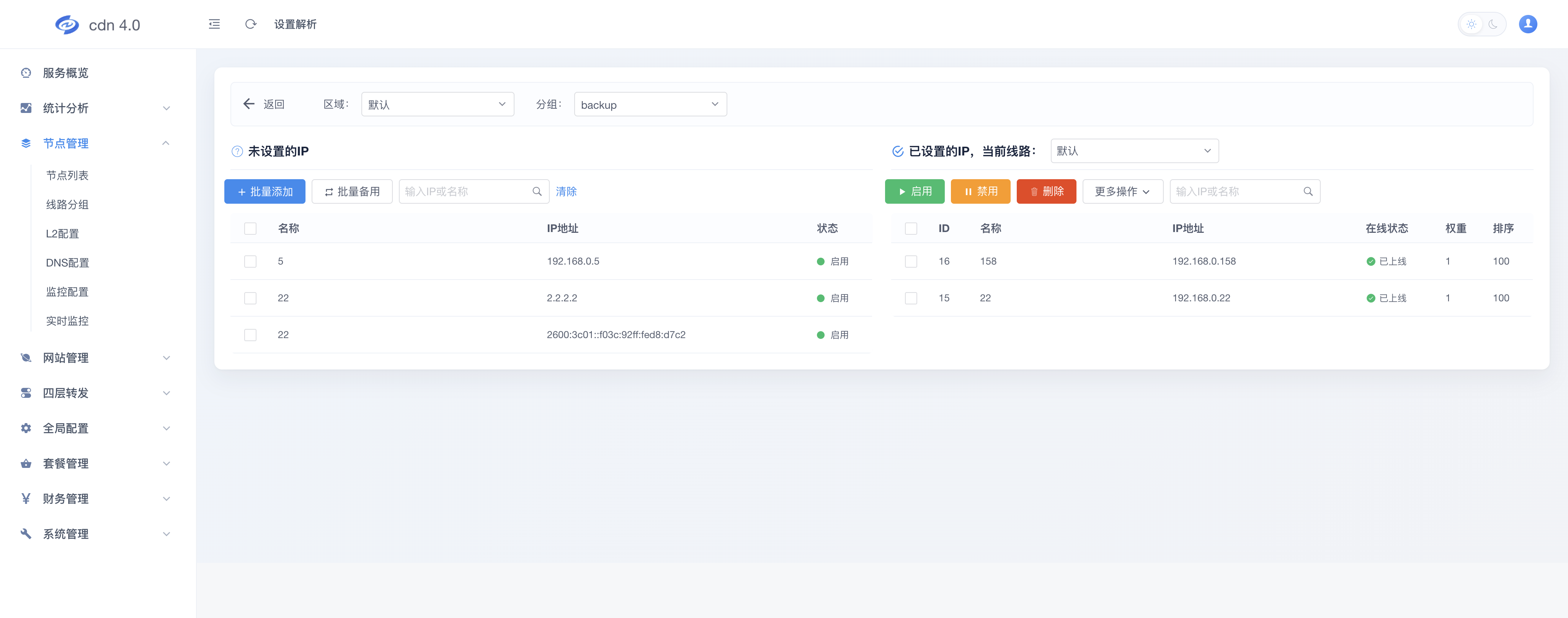Viewport: 1568px width, 618px height.
Task: Expand the 财务管理 menu chevron
Action: 166,499
